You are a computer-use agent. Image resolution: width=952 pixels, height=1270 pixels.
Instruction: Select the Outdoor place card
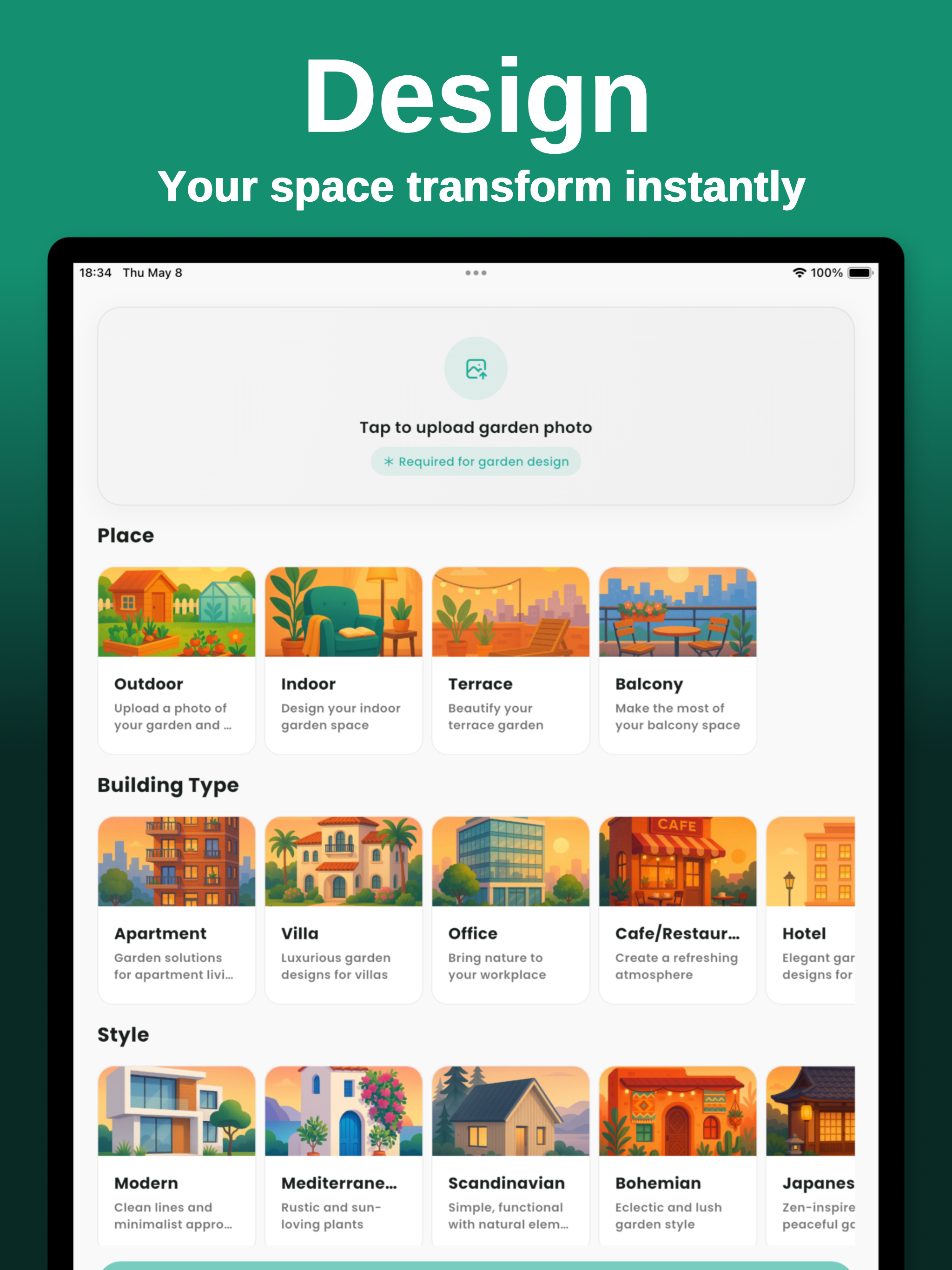(x=176, y=660)
